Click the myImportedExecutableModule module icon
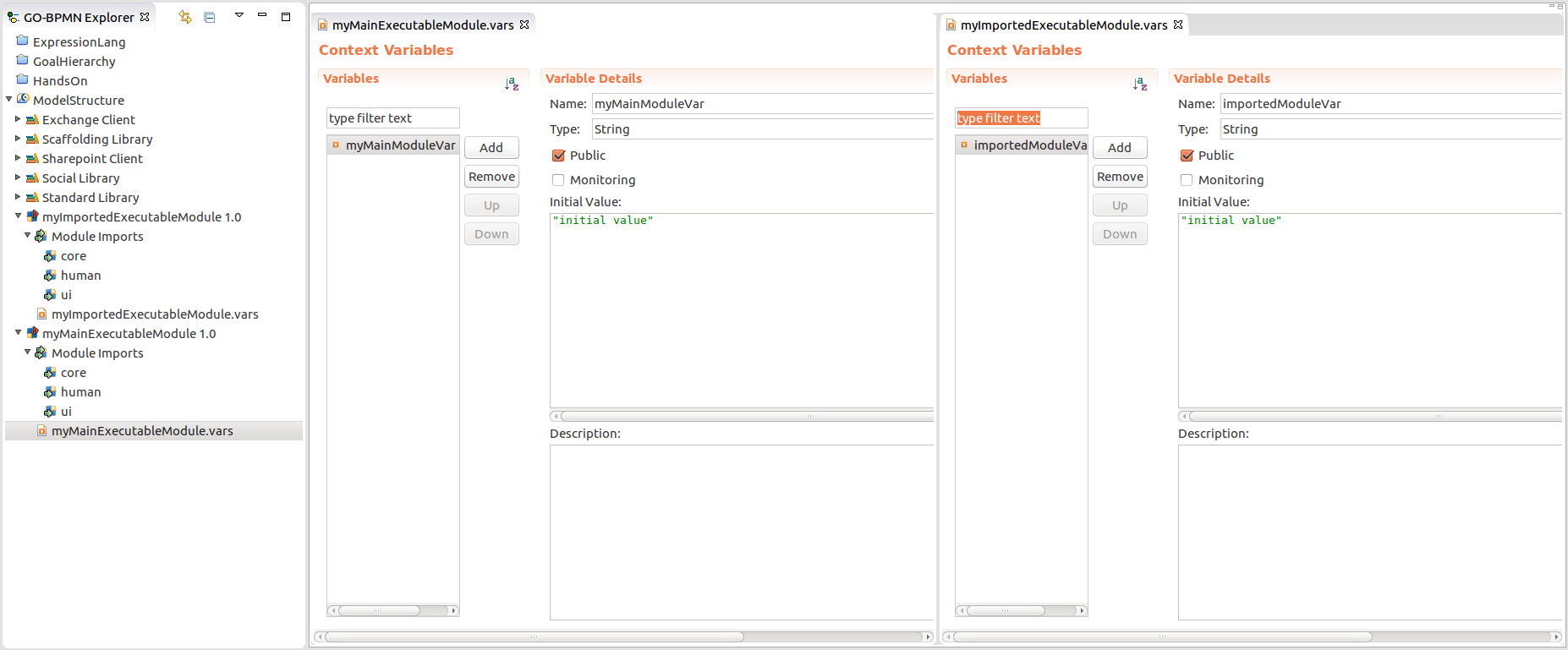1568x650 pixels. tap(32, 216)
